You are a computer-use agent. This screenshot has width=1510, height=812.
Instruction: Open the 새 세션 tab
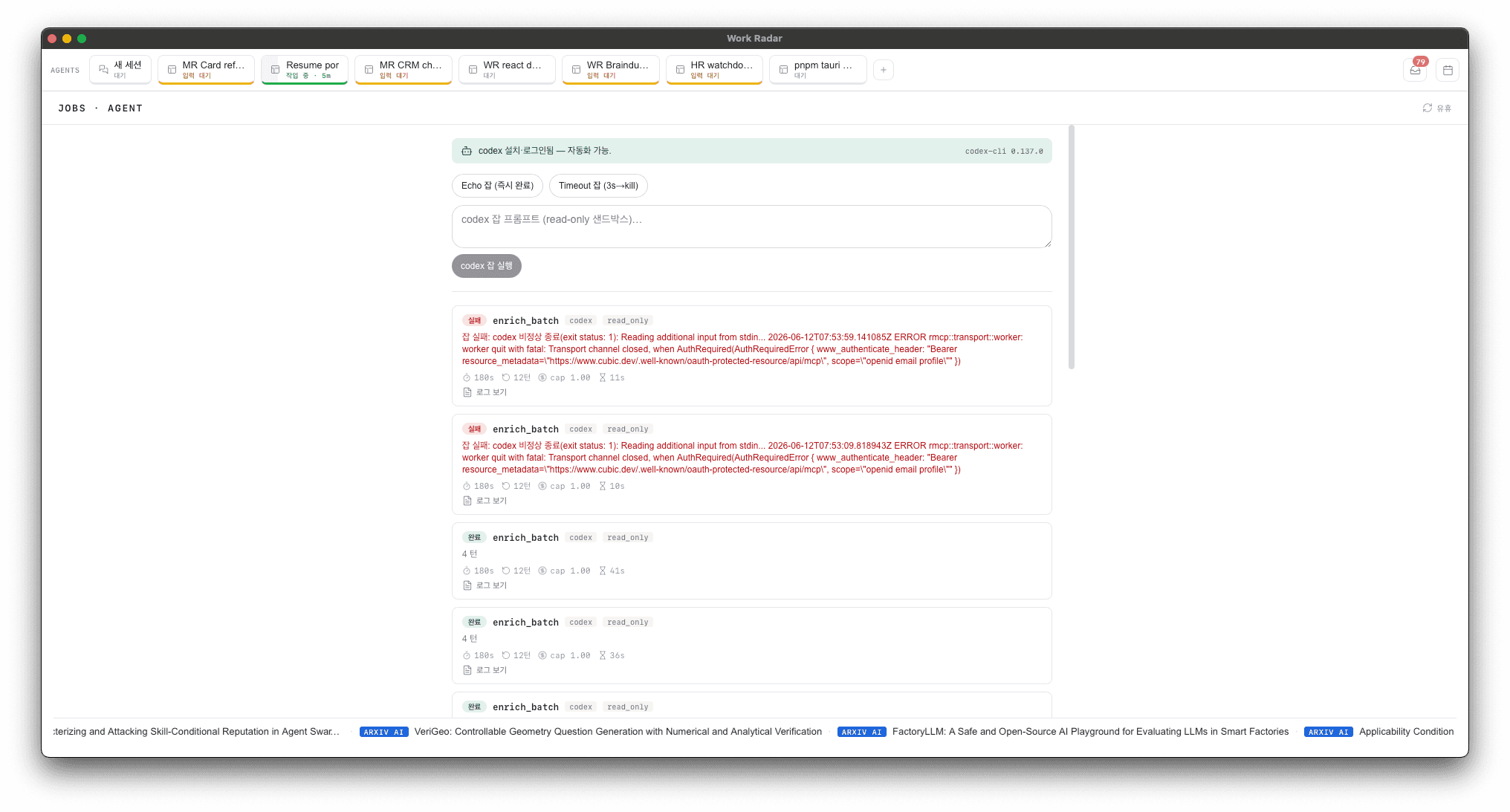120,69
